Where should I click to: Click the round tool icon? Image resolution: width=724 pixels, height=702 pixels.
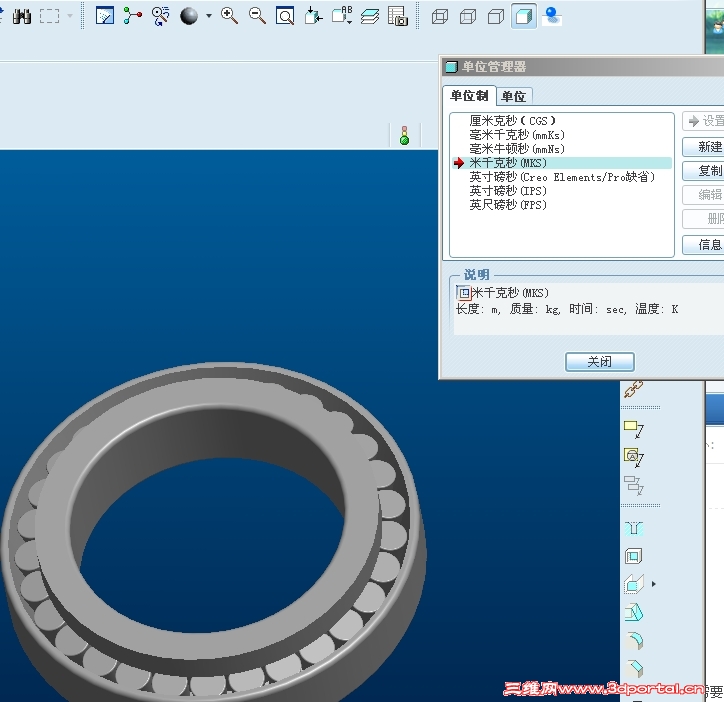coord(634,641)
